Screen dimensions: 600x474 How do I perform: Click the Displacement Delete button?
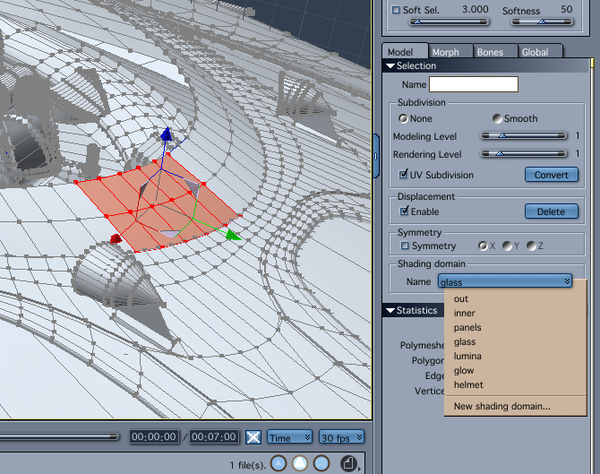[551, 211]
